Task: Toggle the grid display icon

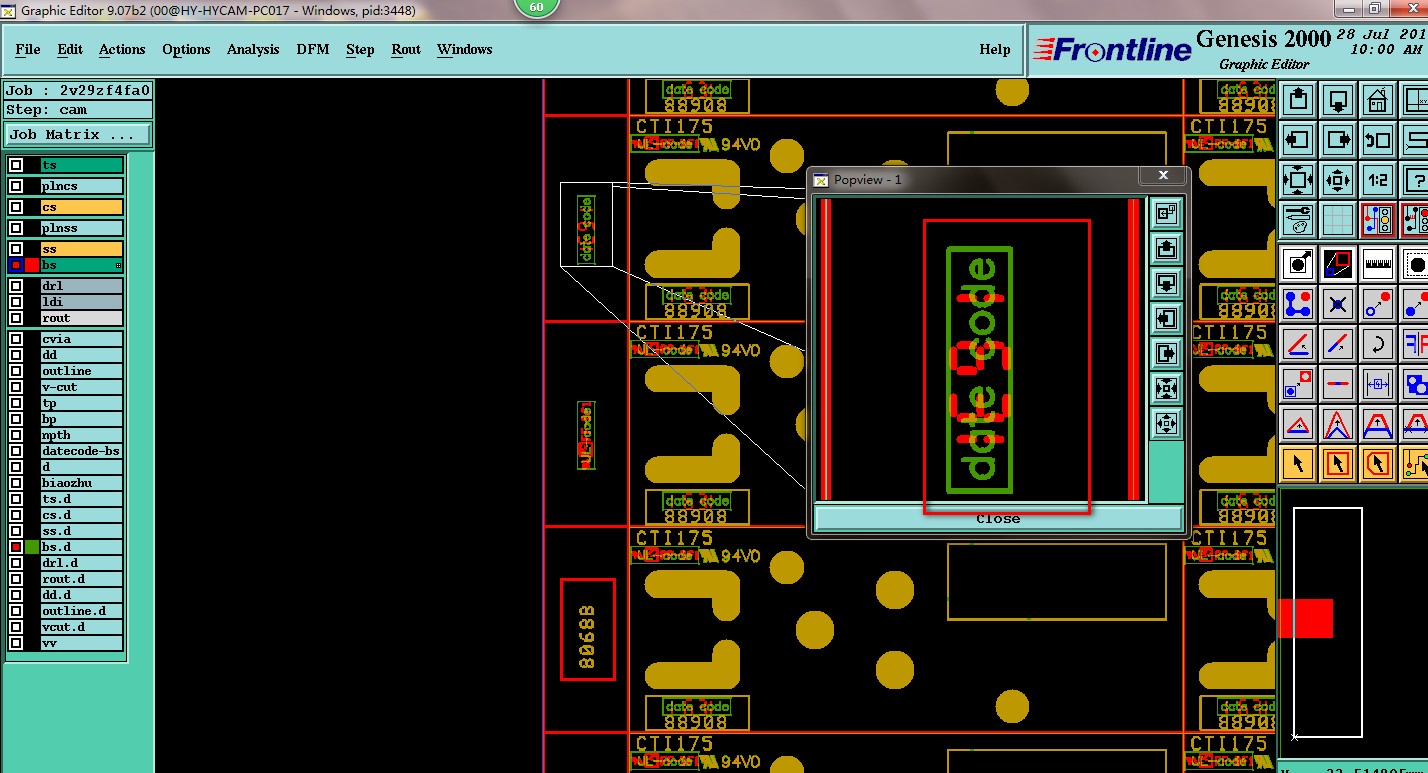Action: pos(1338,220)
